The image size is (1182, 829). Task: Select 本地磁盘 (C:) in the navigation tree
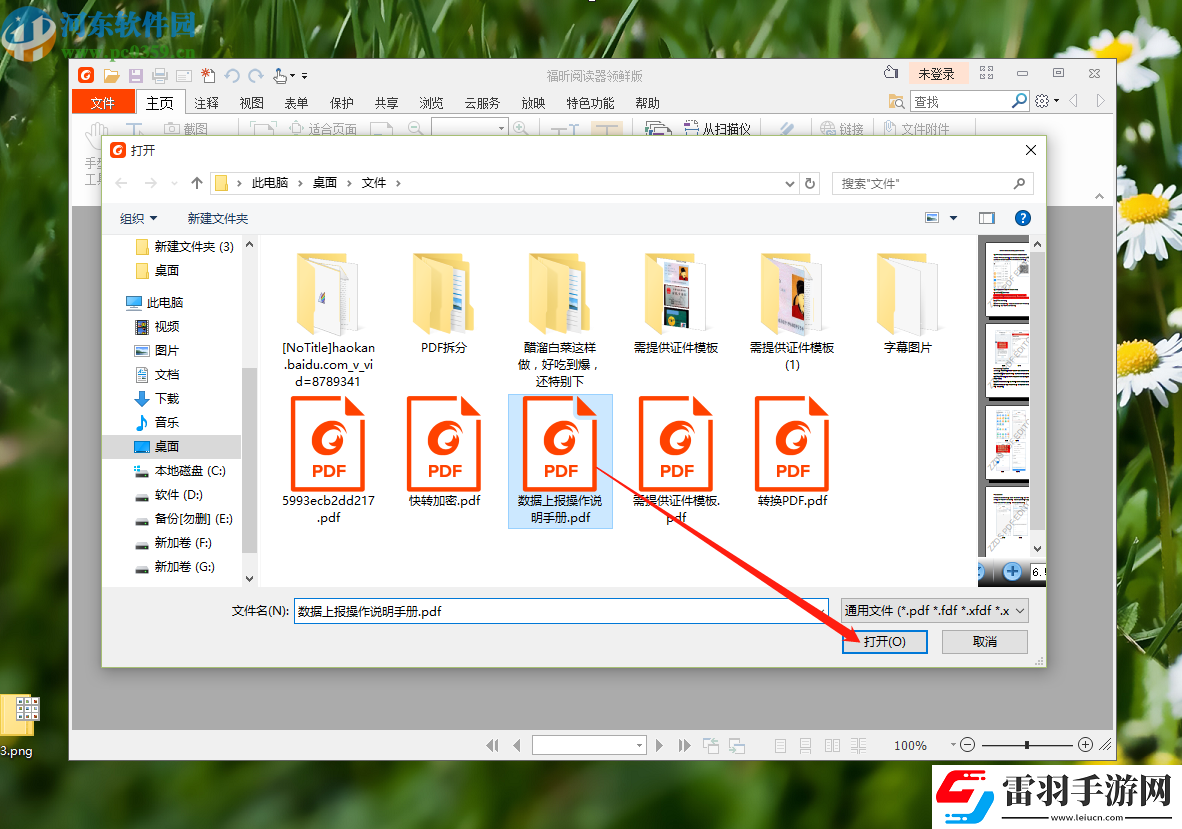[180, 471]
